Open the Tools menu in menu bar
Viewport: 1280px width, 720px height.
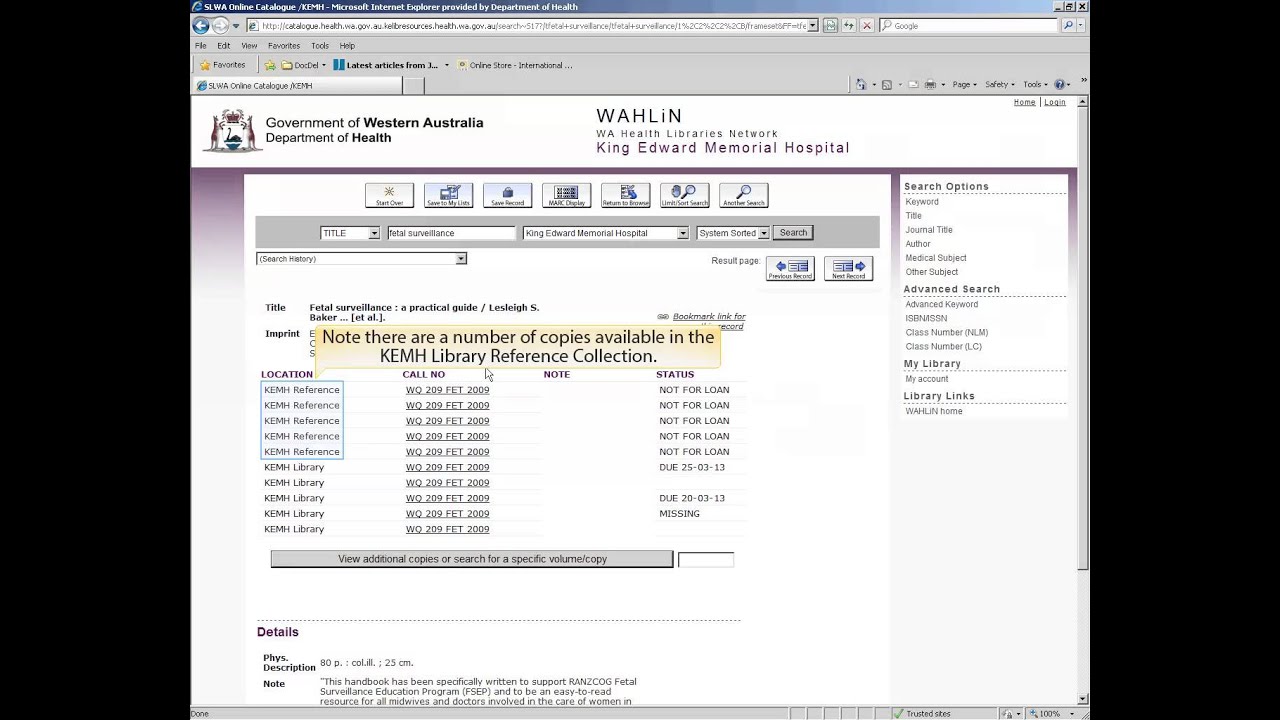point(320,46)
